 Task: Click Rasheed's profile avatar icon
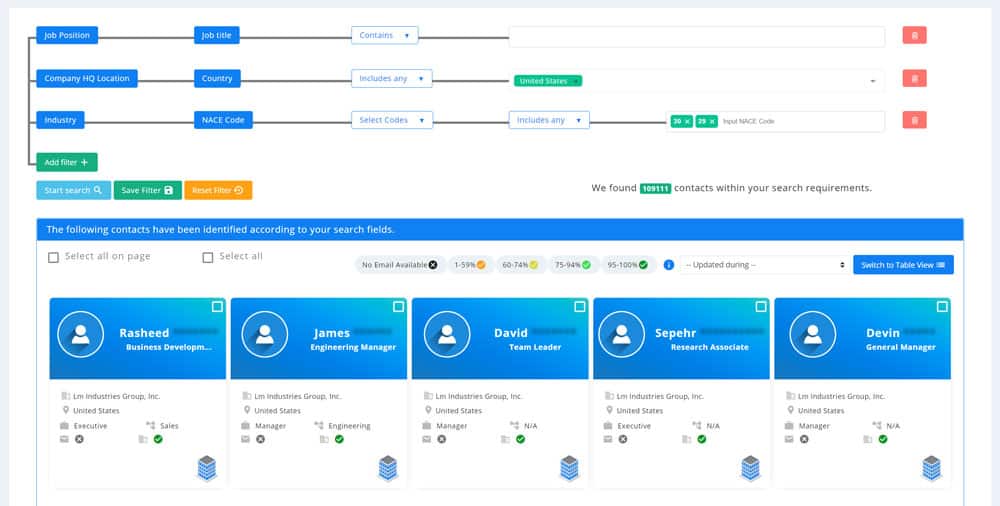coord(81,336)
